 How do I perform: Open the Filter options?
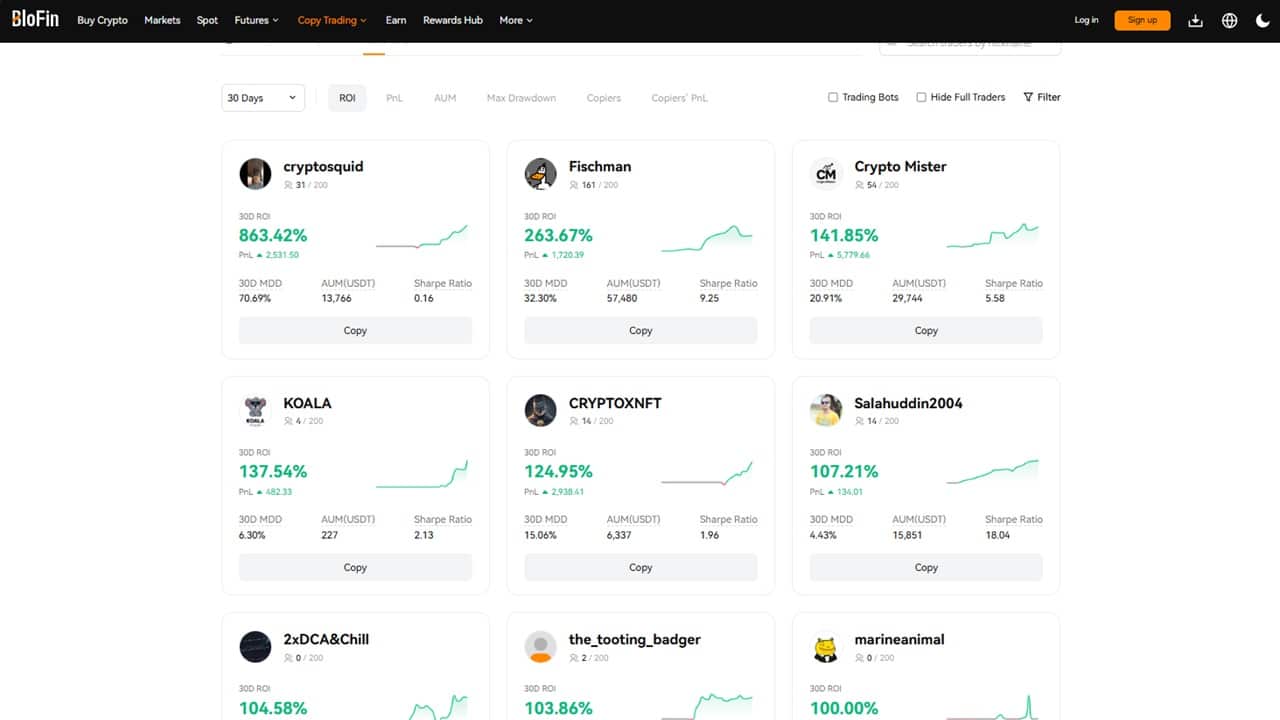[1041, 97]
